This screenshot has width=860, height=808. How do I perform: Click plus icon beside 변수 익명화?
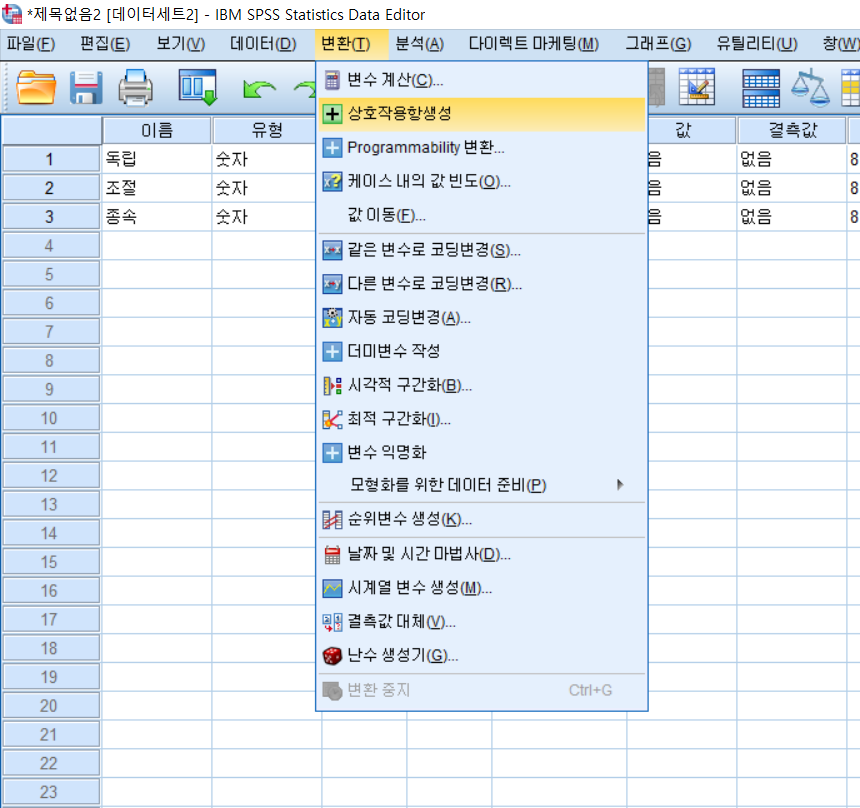coord(332,453)
